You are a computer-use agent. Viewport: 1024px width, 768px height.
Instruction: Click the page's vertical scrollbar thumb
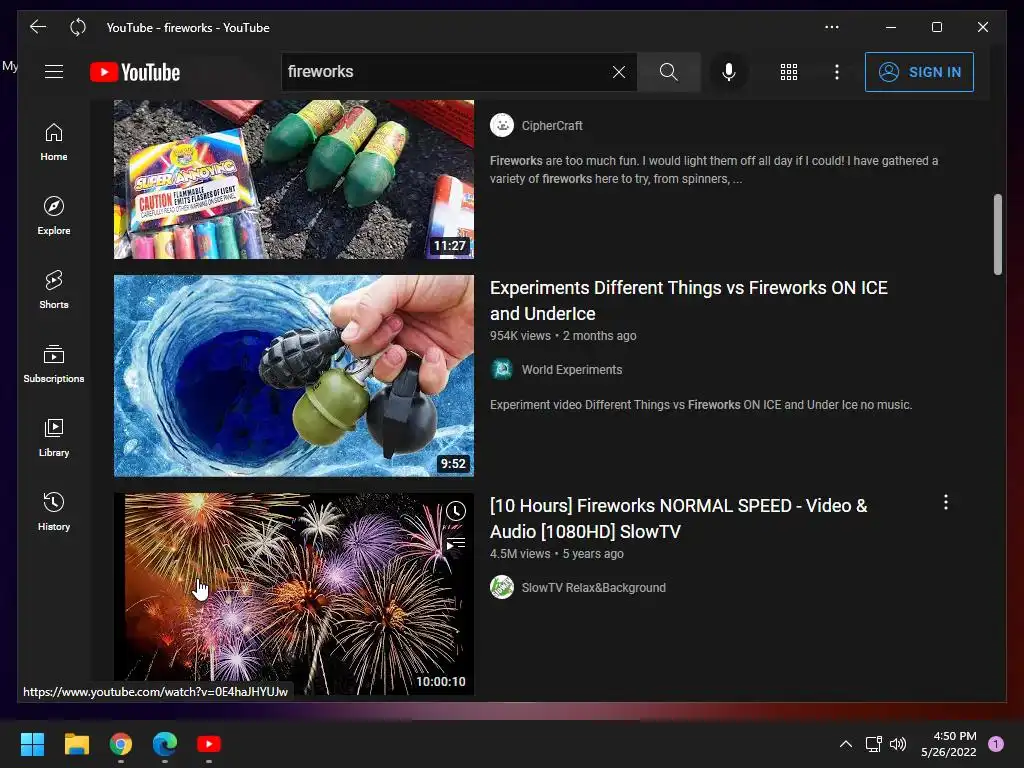click(997, 234)
